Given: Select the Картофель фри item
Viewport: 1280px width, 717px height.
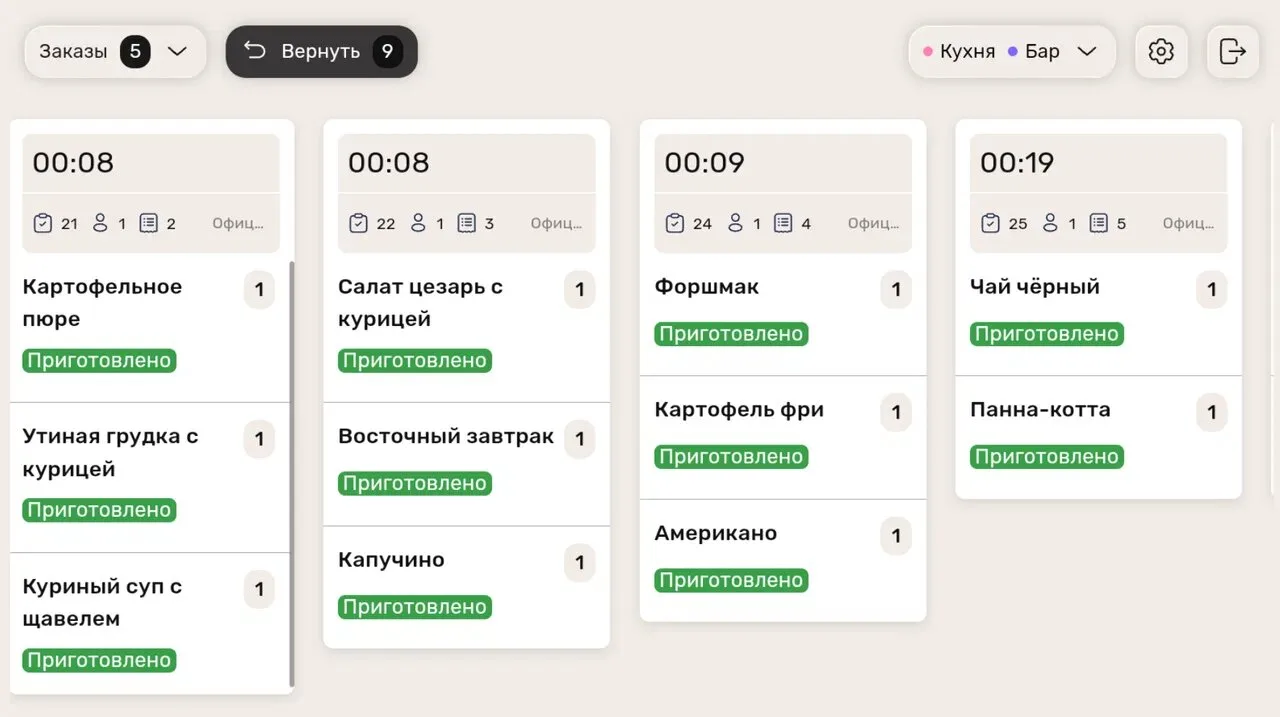Looking at the screenshot, I should click(x=783, y=438).
